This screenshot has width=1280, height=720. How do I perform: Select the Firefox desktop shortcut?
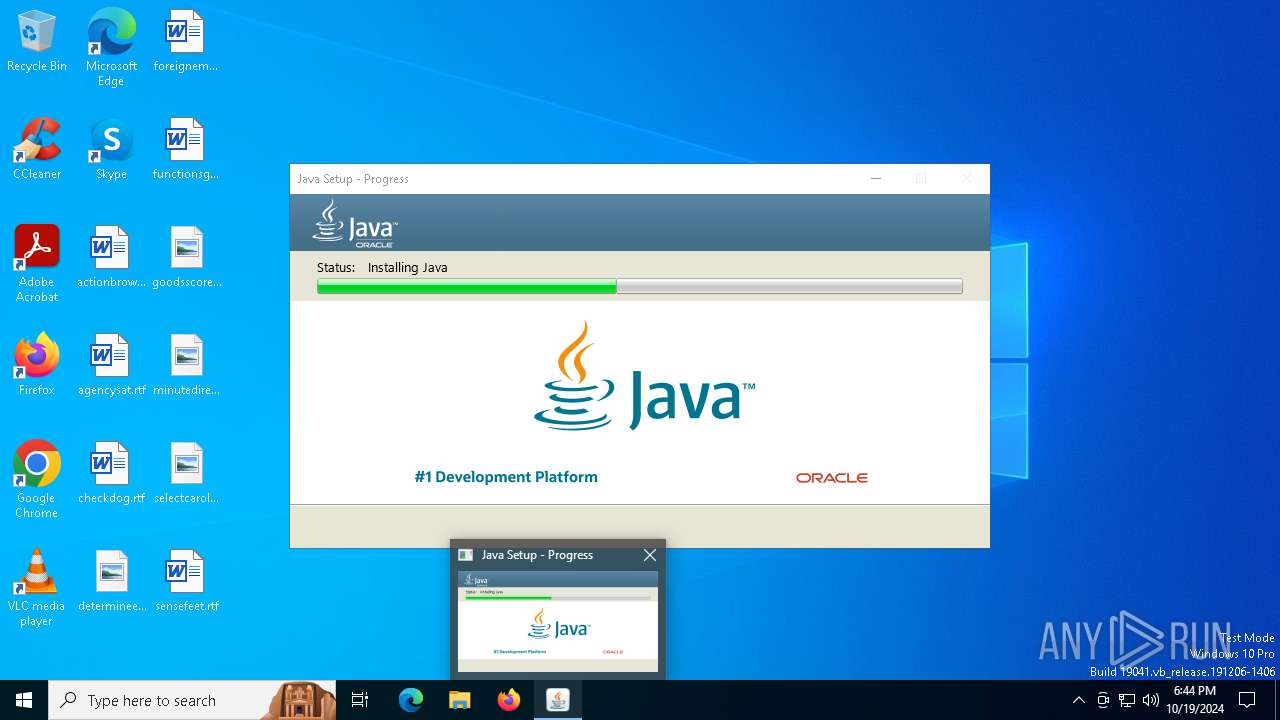[37, 366]
